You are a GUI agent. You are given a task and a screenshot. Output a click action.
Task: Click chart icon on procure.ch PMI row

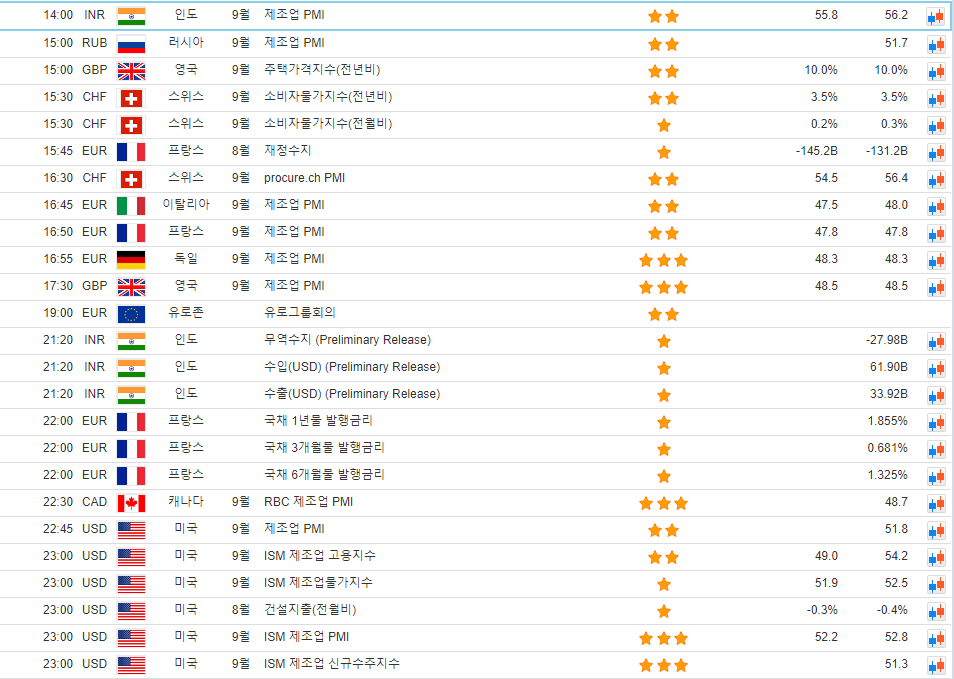tap(935, 179)
